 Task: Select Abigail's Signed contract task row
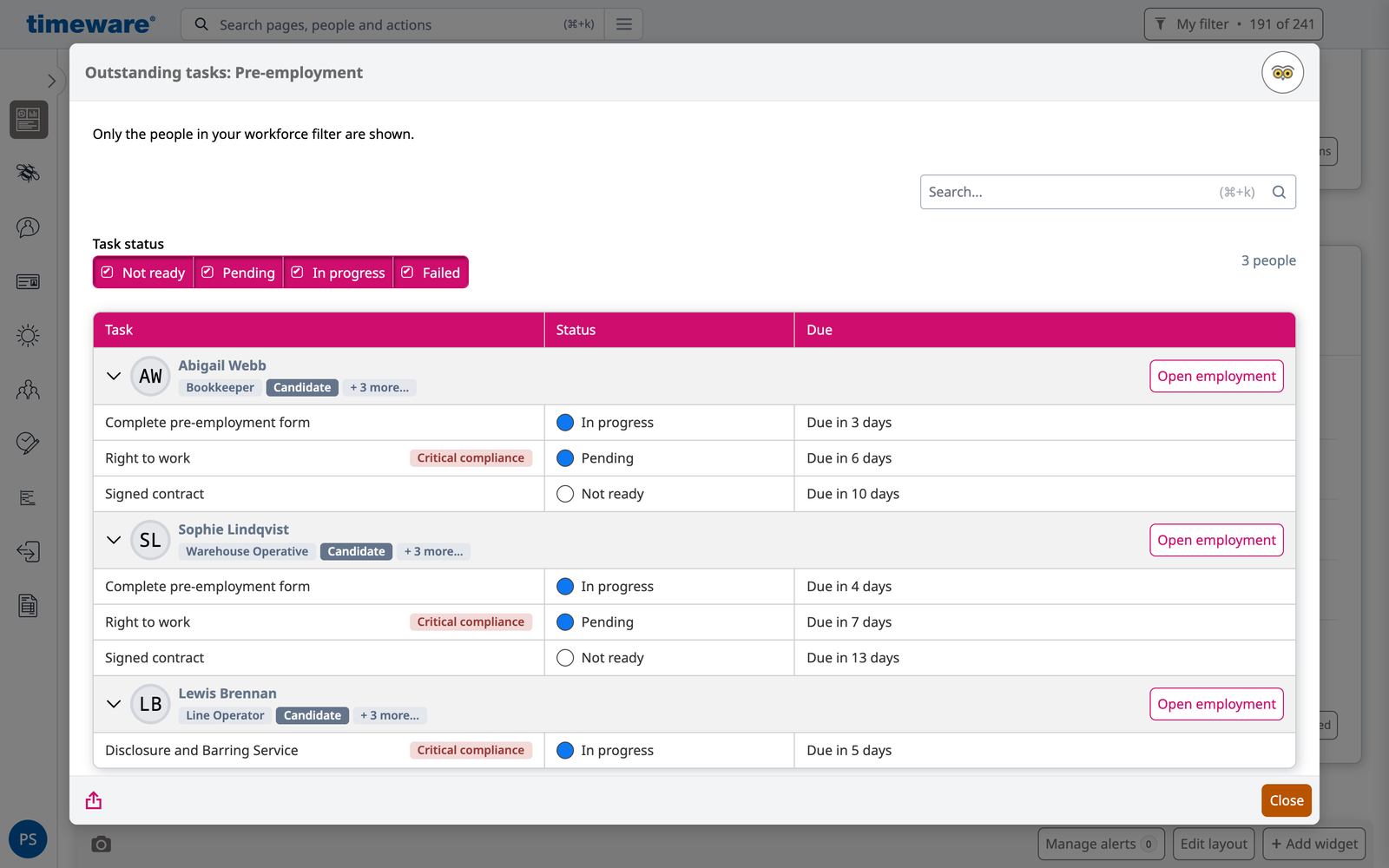tap(694, 494)
